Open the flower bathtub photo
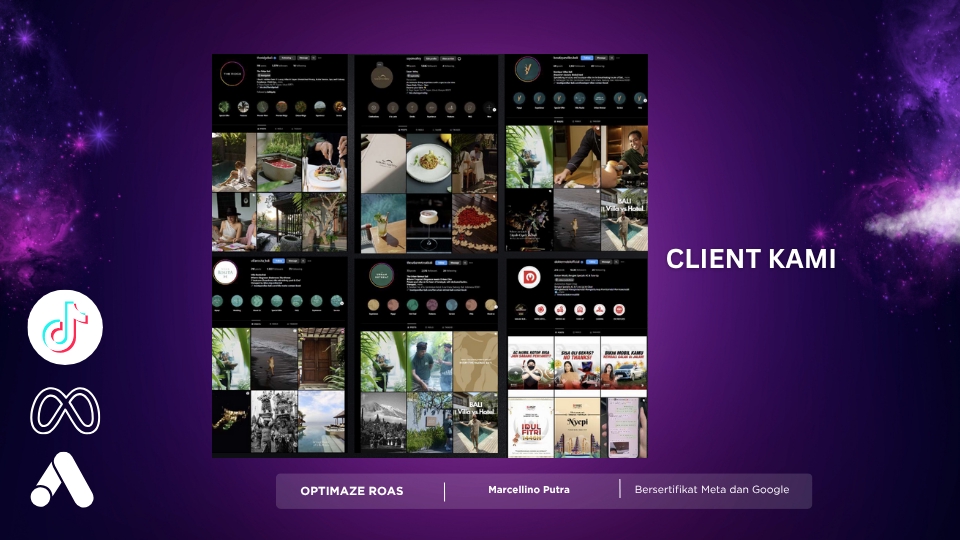 click(279, 161)
